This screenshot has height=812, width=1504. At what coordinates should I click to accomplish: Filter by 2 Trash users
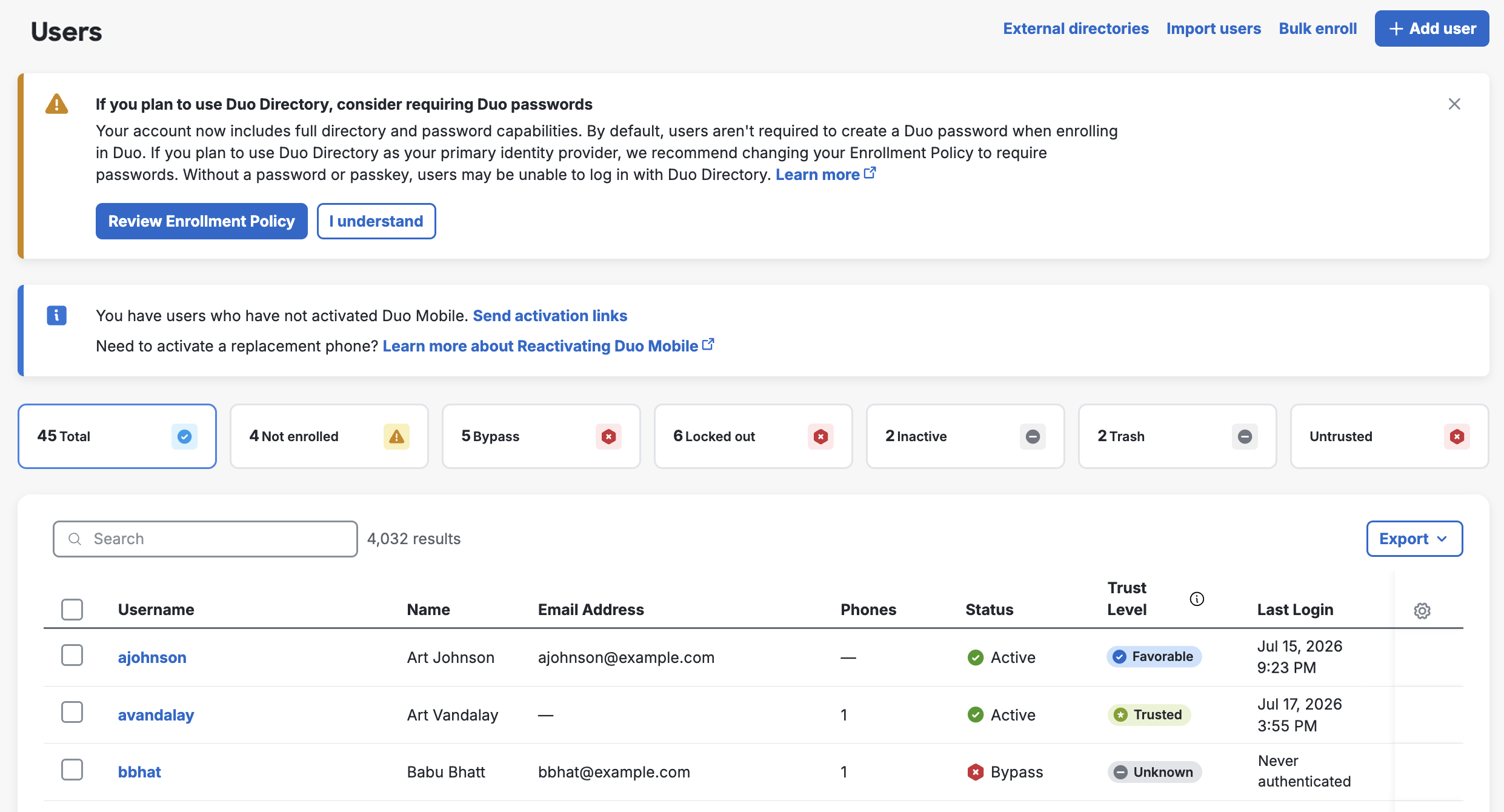(1177, 436)
